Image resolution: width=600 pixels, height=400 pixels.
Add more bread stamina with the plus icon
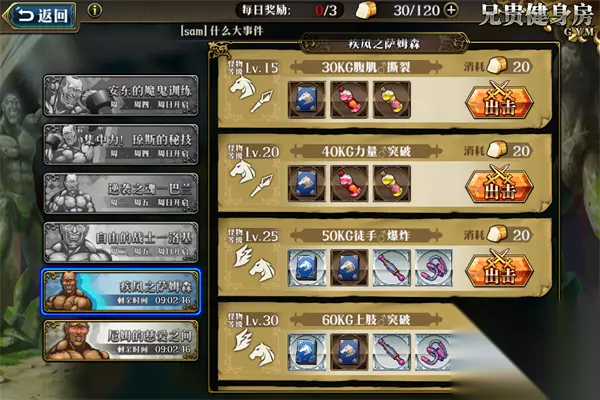(452, 10)
